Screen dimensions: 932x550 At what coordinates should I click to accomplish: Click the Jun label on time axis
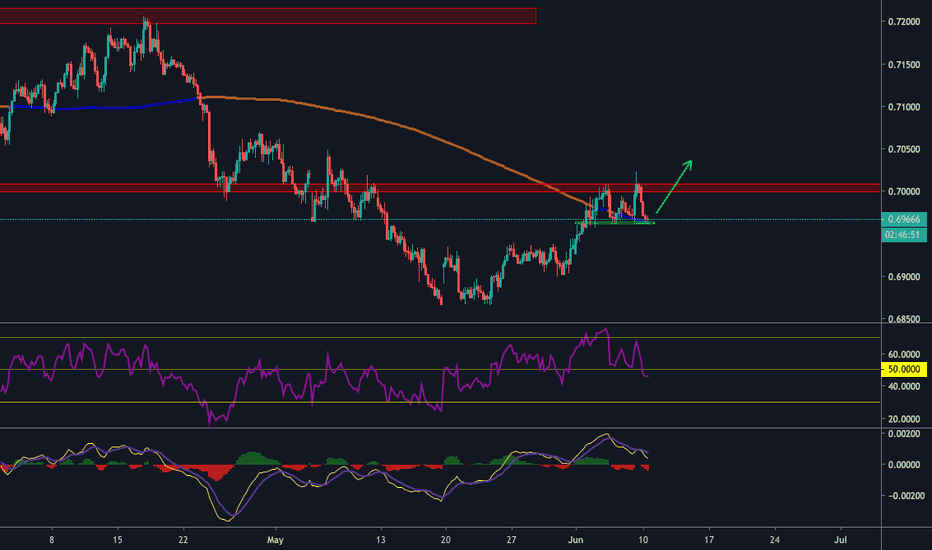coord(575,540)
